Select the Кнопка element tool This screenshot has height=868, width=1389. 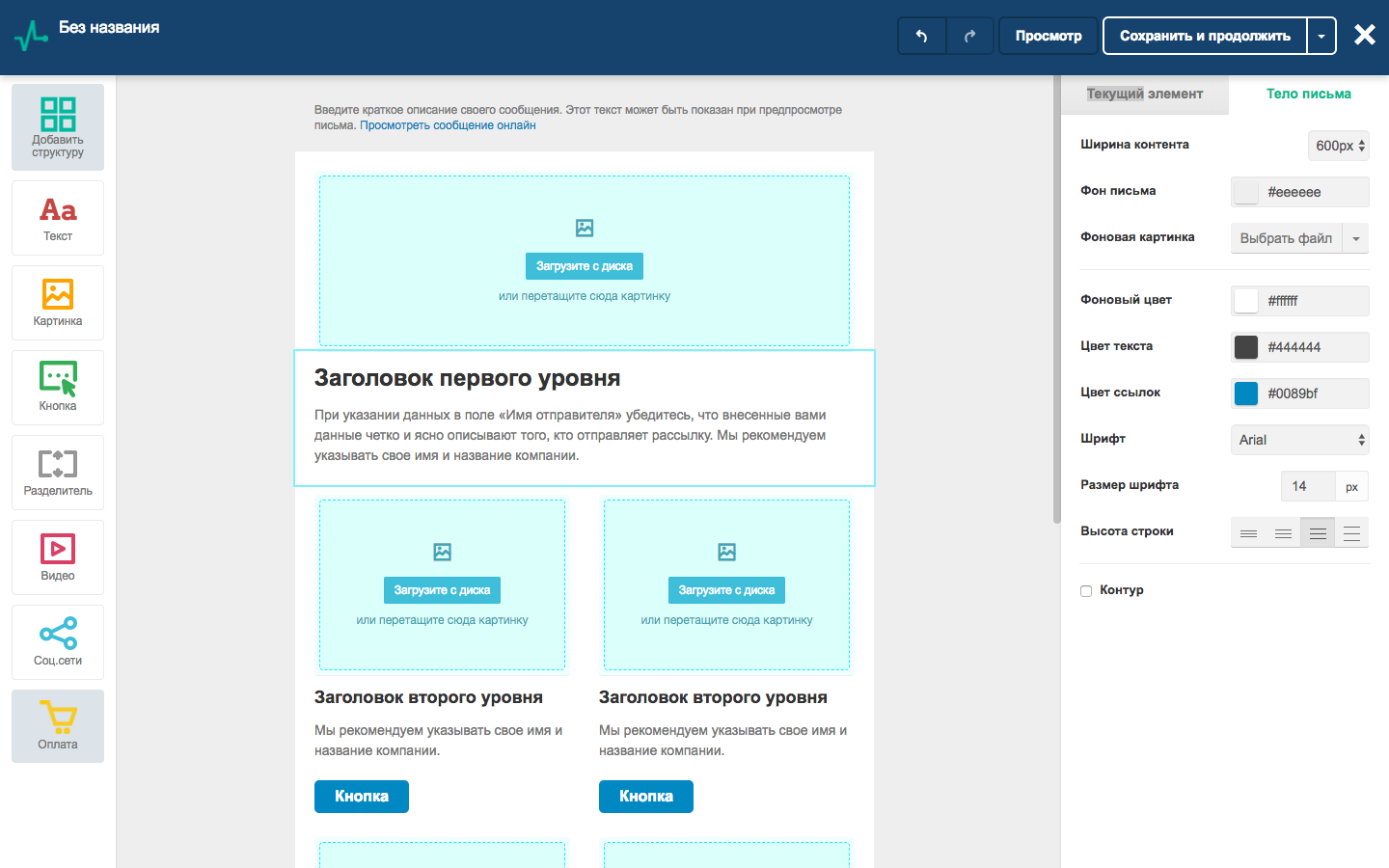coord(58,388)
